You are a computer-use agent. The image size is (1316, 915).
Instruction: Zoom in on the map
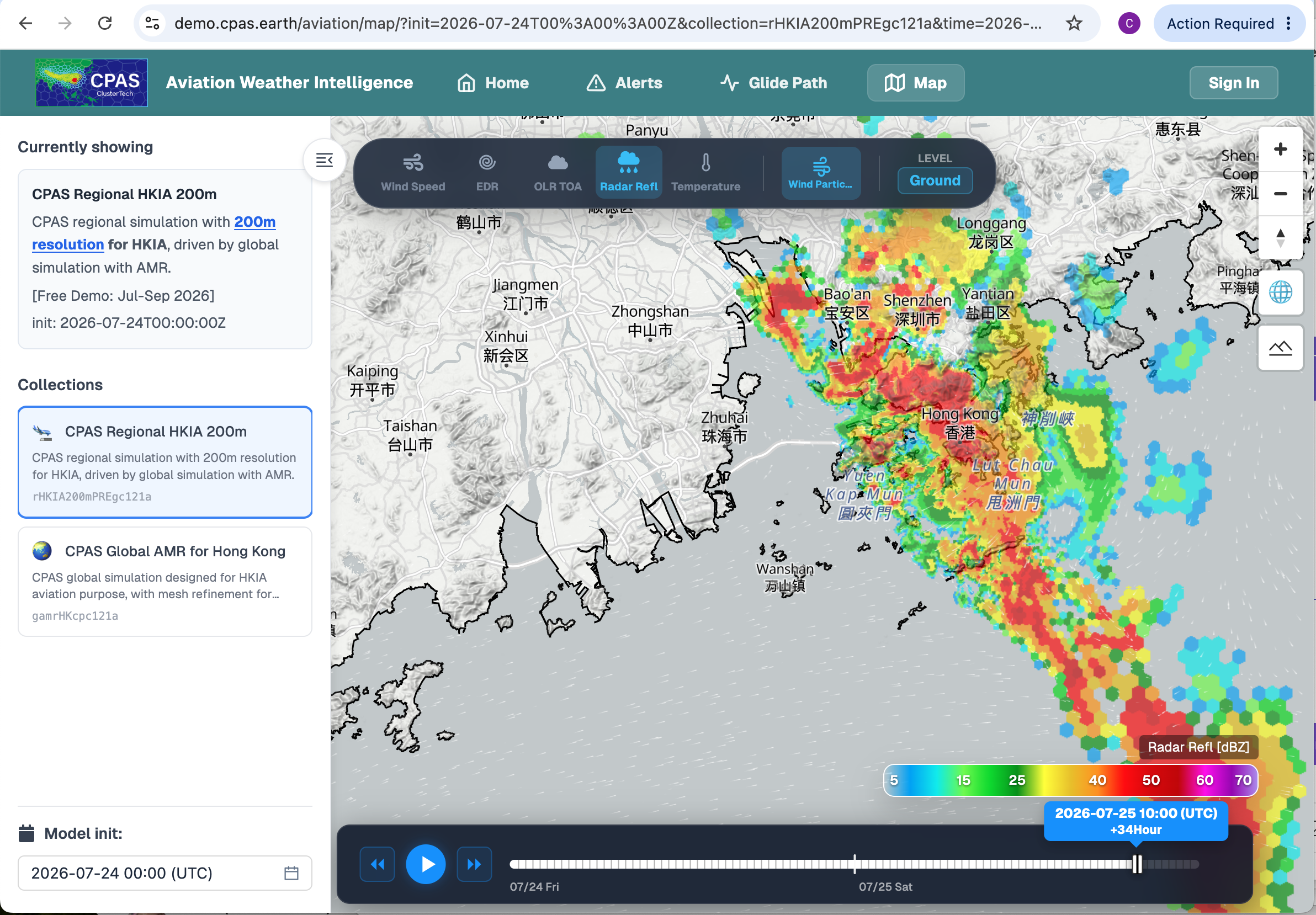(1281, 150)
